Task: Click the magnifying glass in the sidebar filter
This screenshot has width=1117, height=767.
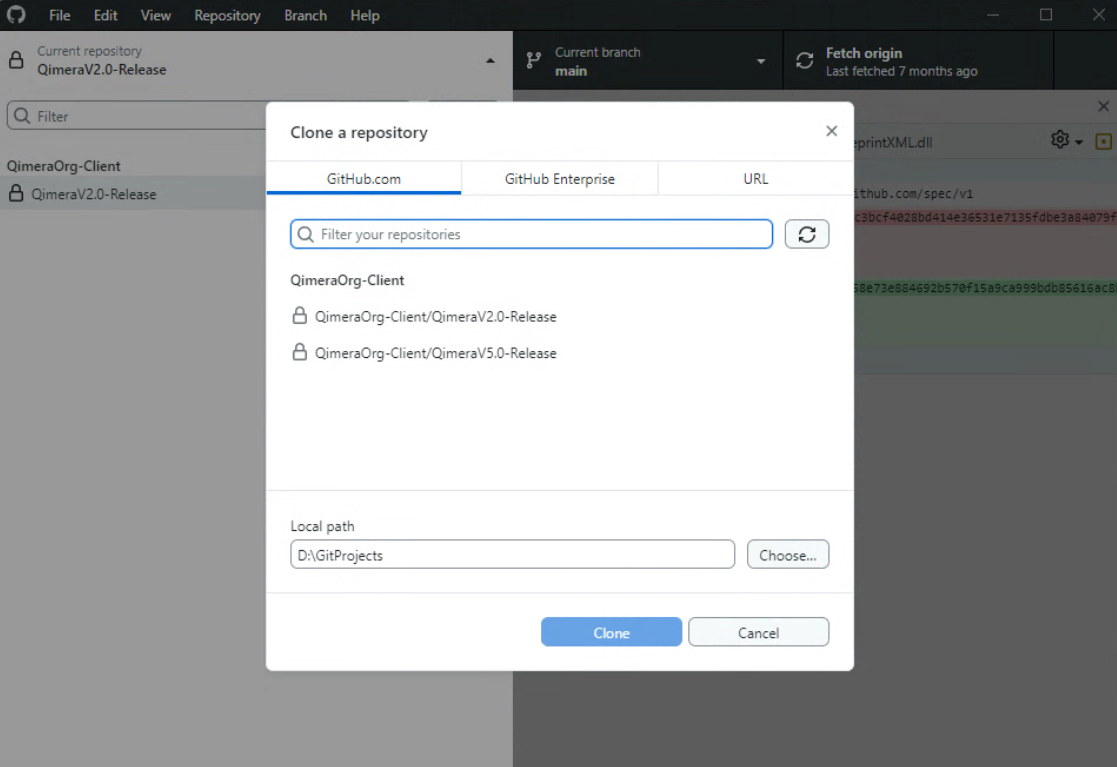Action: [x=21, y=116]
